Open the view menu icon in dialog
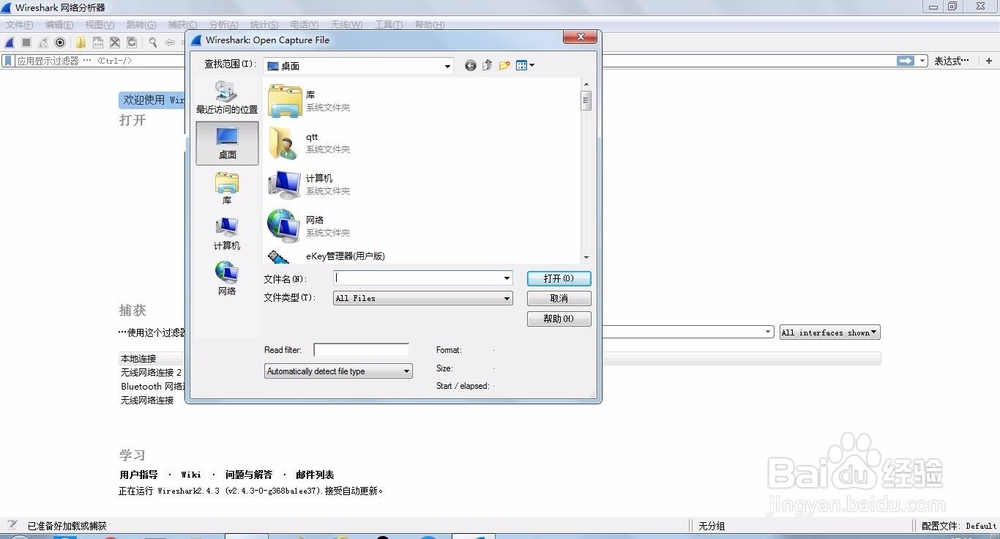 [x=525, y=65]
